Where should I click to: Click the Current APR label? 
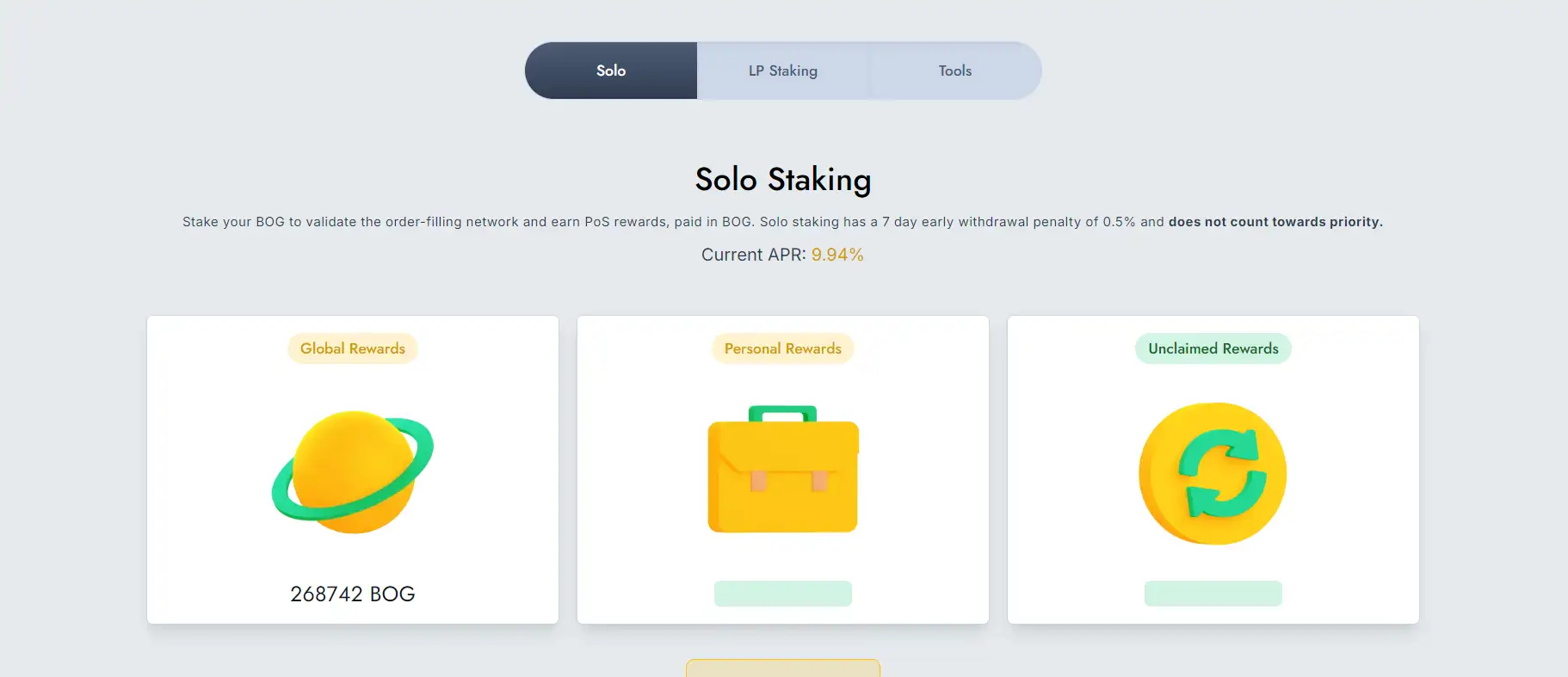click(x=753, y=255)
